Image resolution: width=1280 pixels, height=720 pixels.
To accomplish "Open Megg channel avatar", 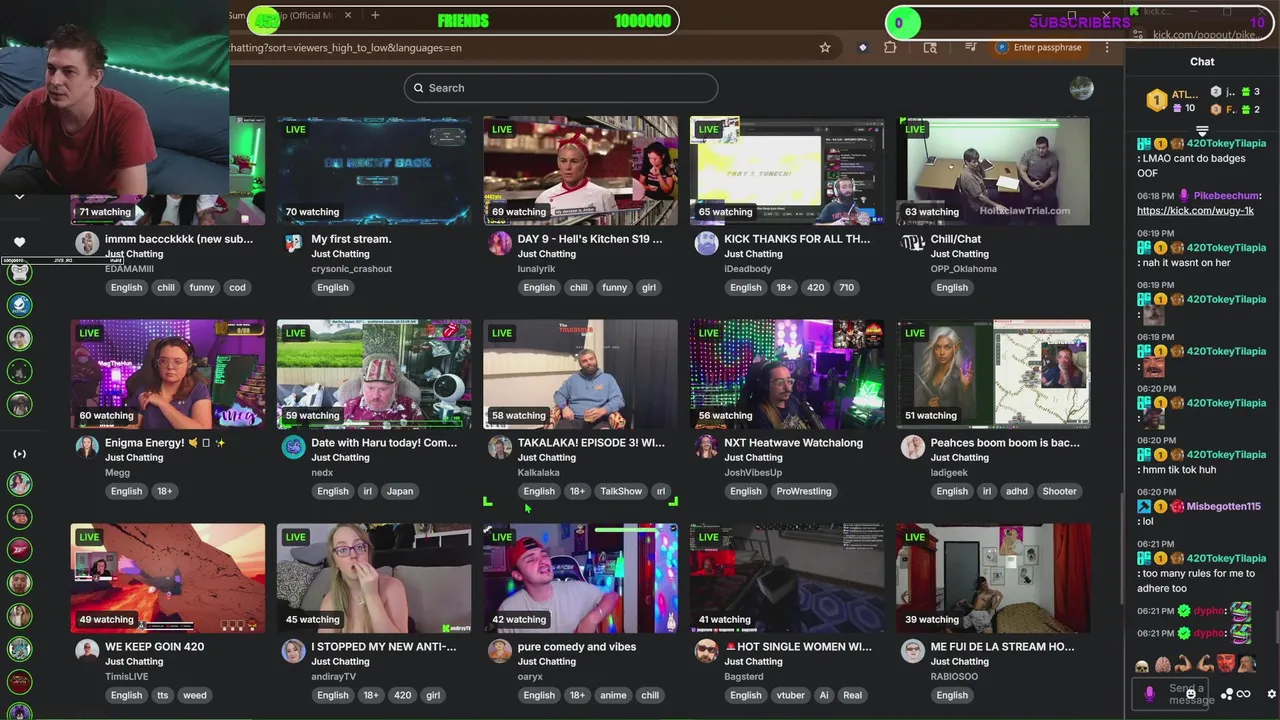I will (x=88, y=447).
